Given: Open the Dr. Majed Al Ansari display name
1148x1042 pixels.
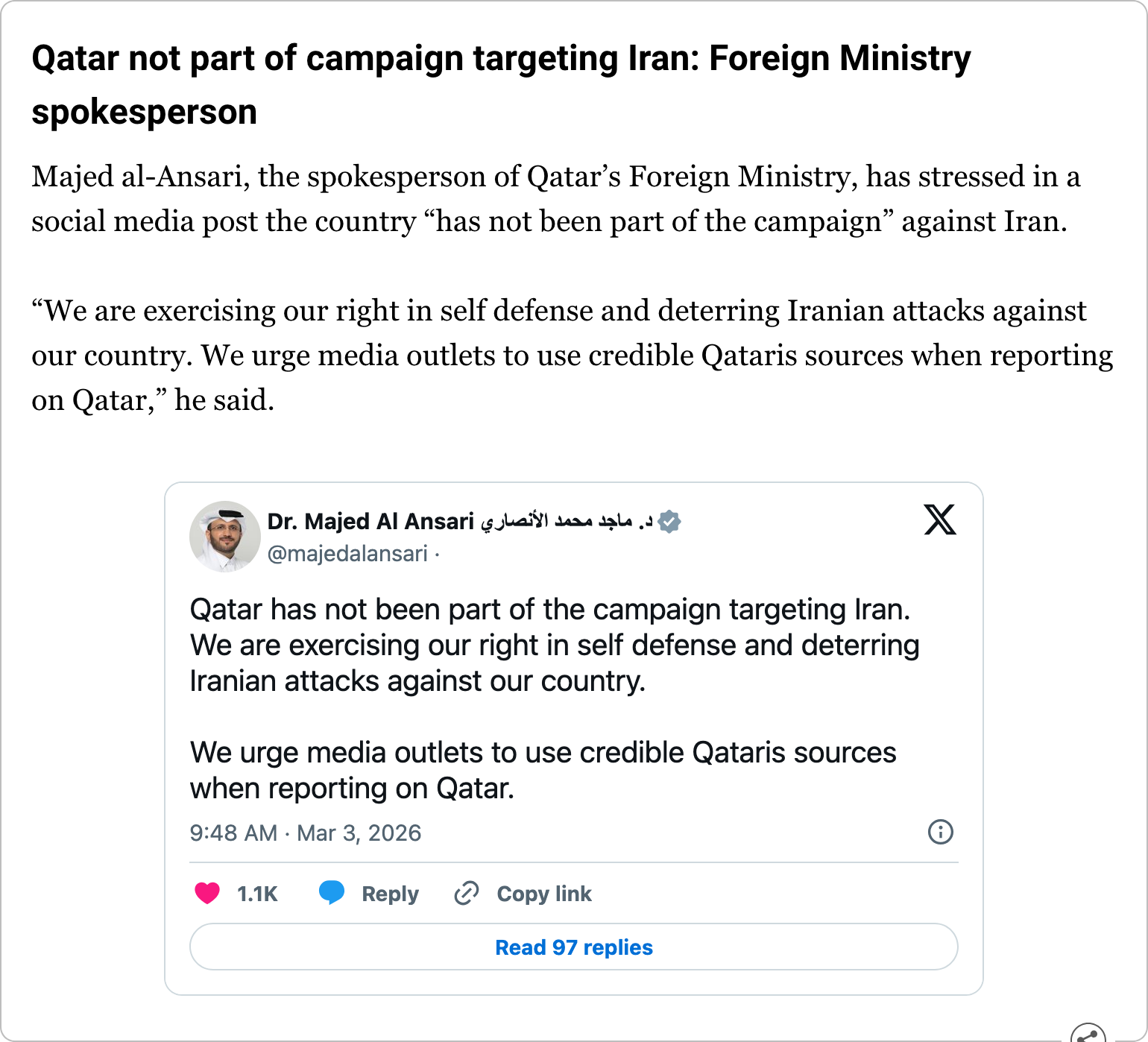Looking at the screenshot, I should [x=370, y=522].
